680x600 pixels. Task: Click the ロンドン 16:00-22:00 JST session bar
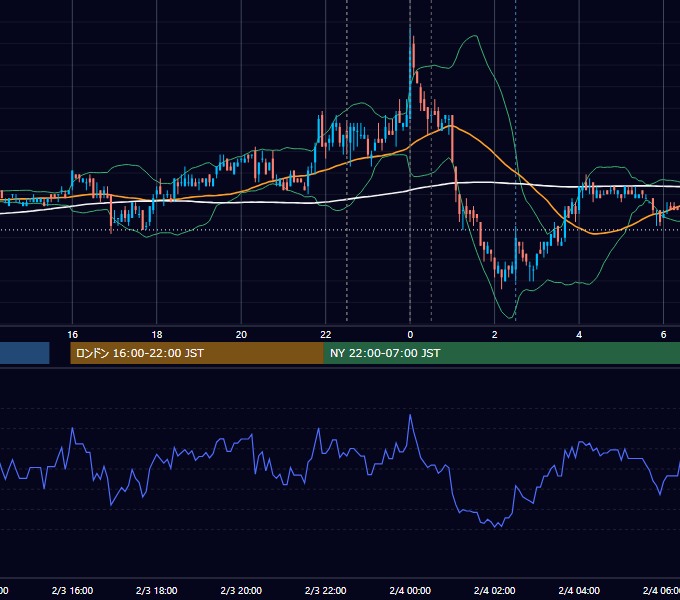tap(197, 353)
